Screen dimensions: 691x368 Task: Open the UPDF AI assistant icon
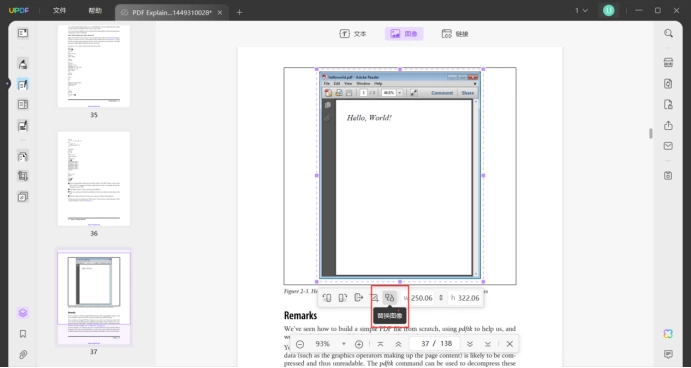pyautogui.click(x=668, y=334)
